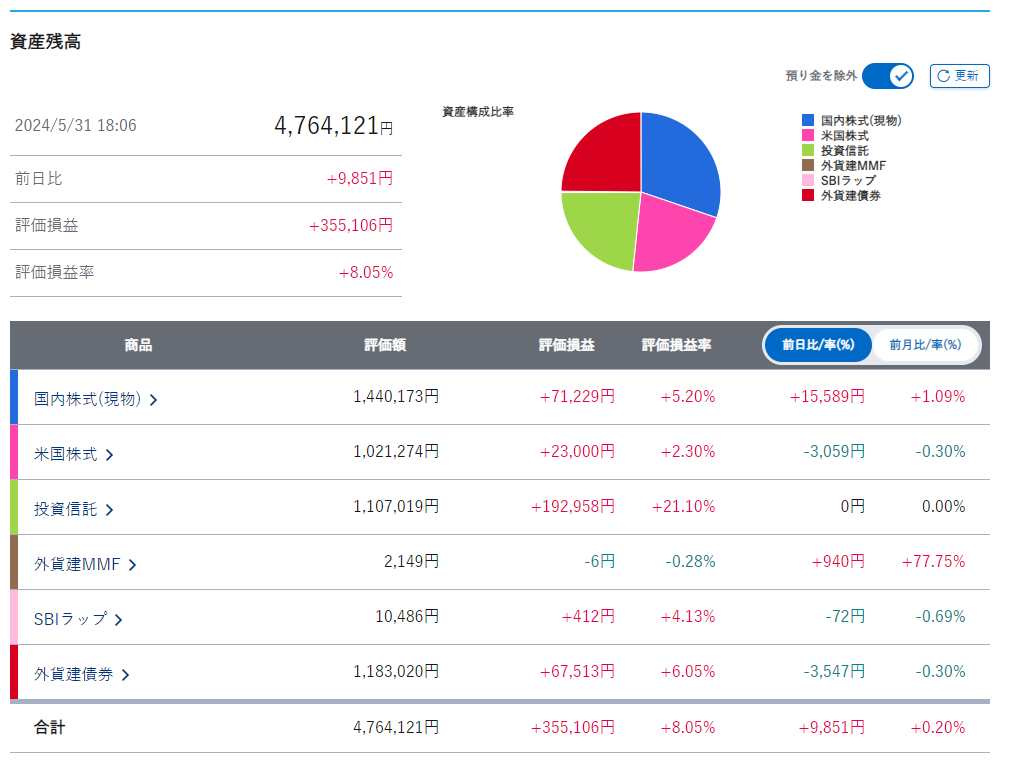Click the 評価損益率 column header
This screenshot has width=1011, height=770.
676,345
